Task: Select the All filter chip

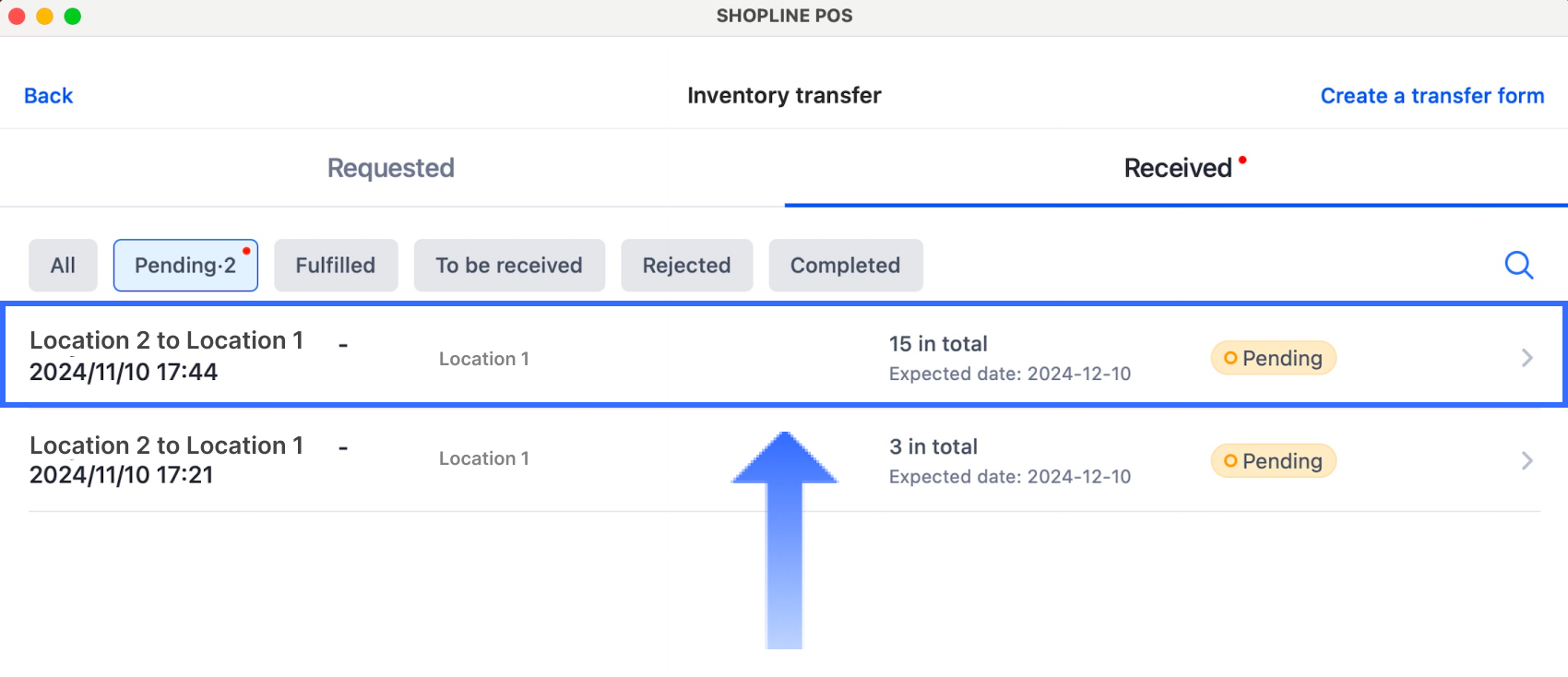Action: tap(63, 266)
